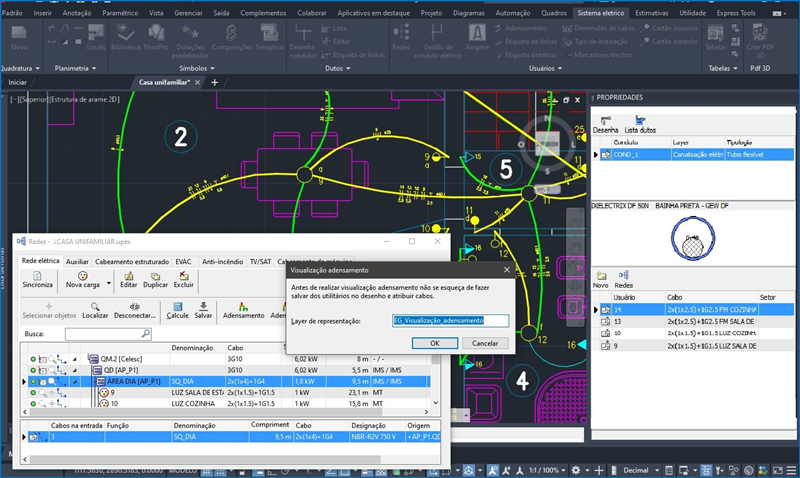800x478 pixels.
Task: Click the Duplicar icon
Action: point(155,276)
